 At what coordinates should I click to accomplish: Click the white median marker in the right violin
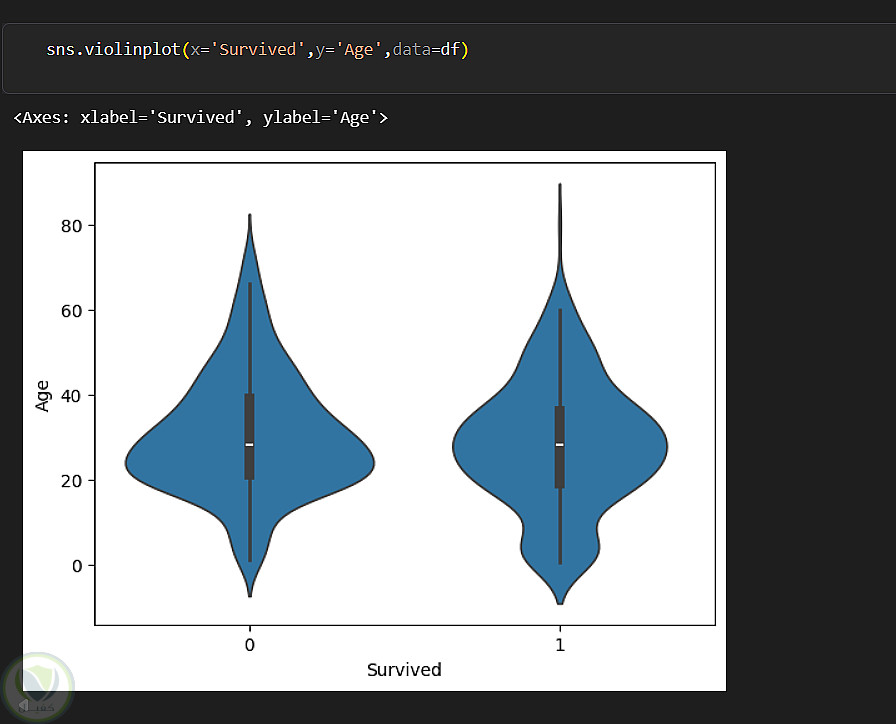click(560, 444)
